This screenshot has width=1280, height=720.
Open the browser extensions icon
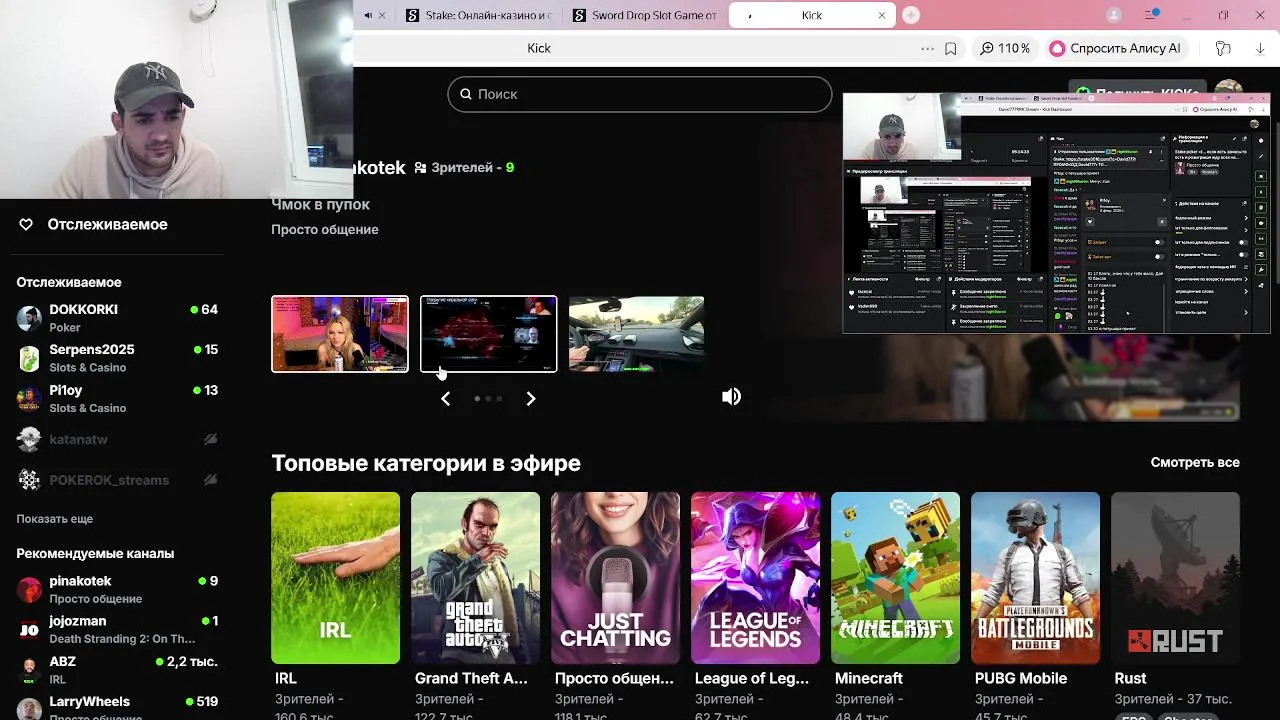click(1222, 48)
